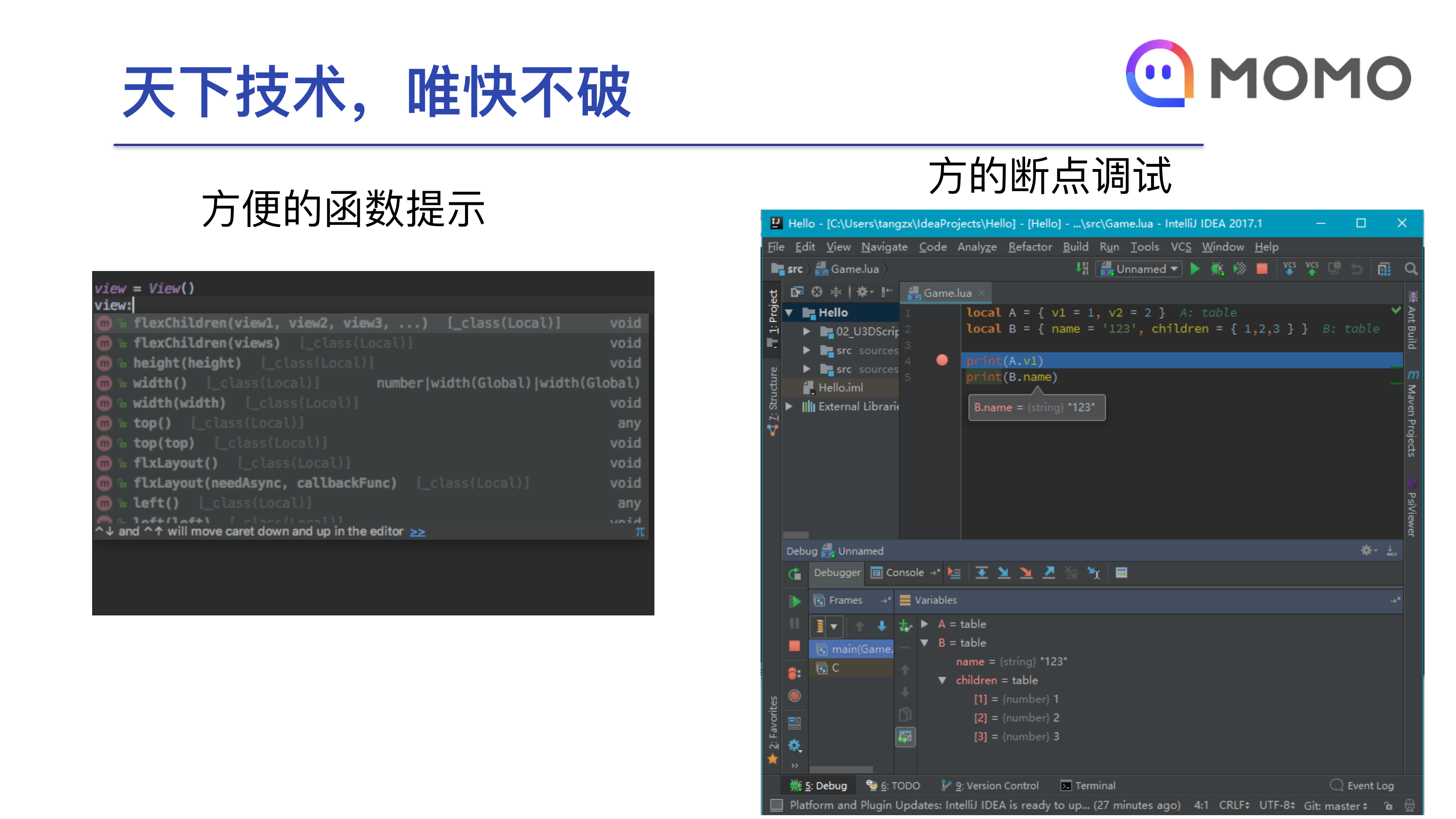Step over using the blue arrow debug icon
This screenshot has height=819, width=1456.
[982, 572]
